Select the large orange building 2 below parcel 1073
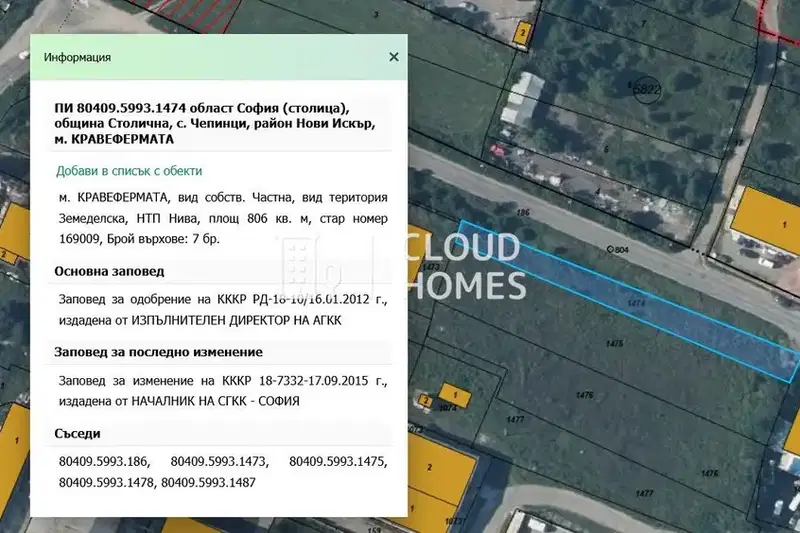800x533 pixels. [x=439, y=467]
